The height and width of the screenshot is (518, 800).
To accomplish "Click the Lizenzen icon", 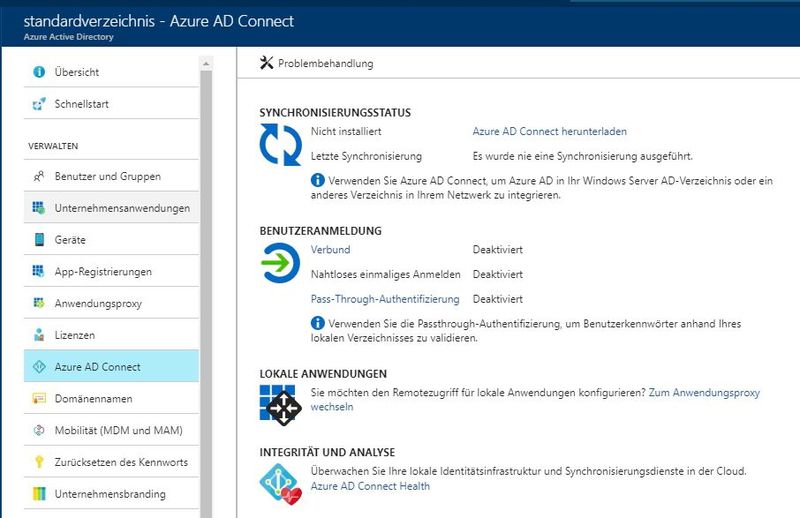I will point(39,335).
